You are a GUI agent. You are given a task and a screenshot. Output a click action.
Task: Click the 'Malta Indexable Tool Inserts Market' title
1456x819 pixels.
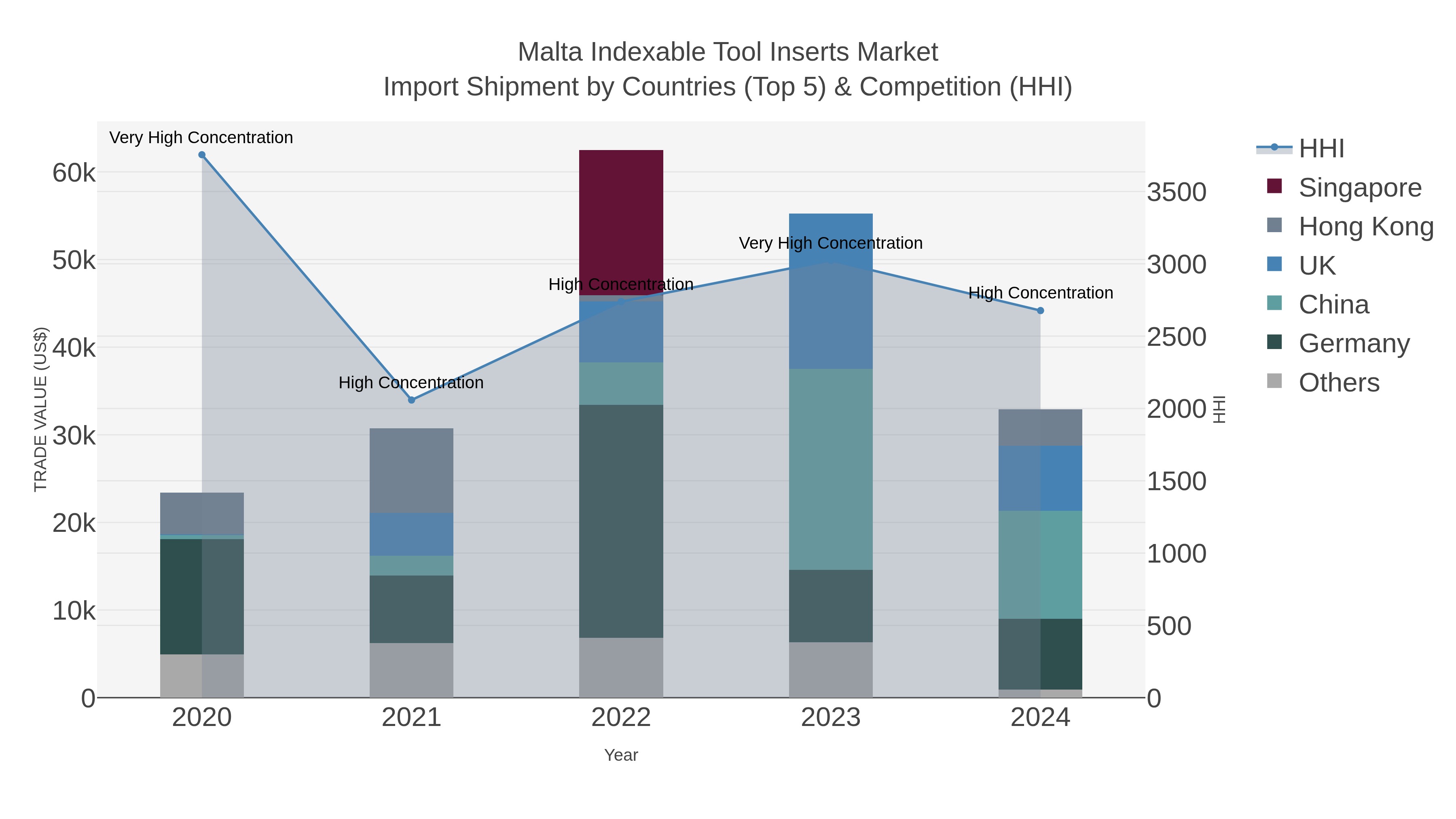point(728,52)
